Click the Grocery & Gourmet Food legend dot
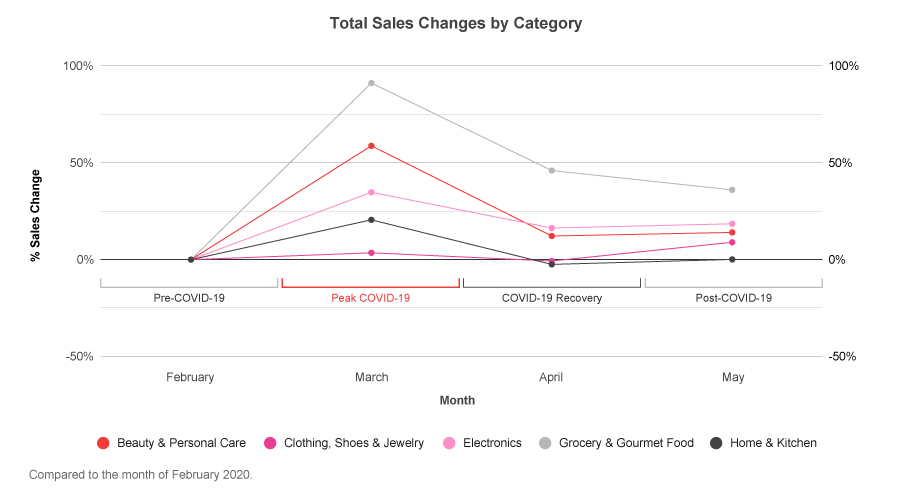907x489 pixels. [545, 443]
